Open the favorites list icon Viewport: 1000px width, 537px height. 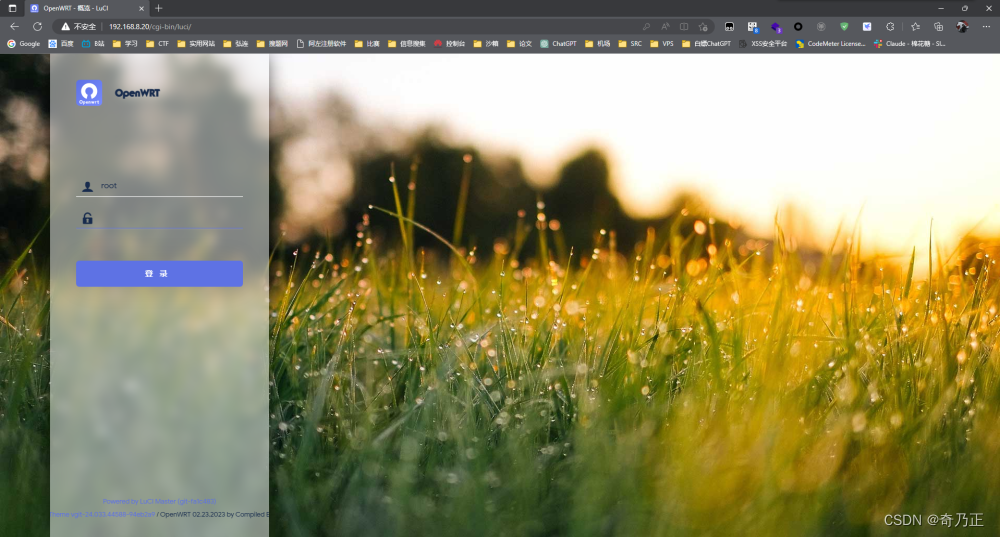click(916, 27)
